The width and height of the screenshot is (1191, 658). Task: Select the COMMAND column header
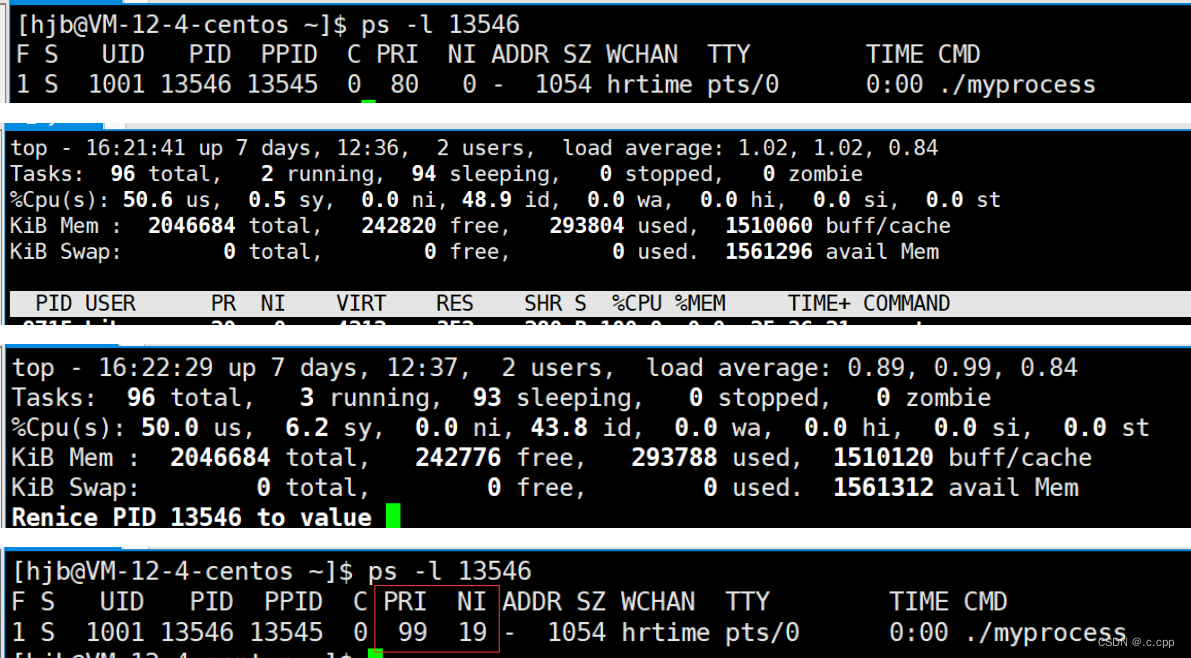point(906,303)
